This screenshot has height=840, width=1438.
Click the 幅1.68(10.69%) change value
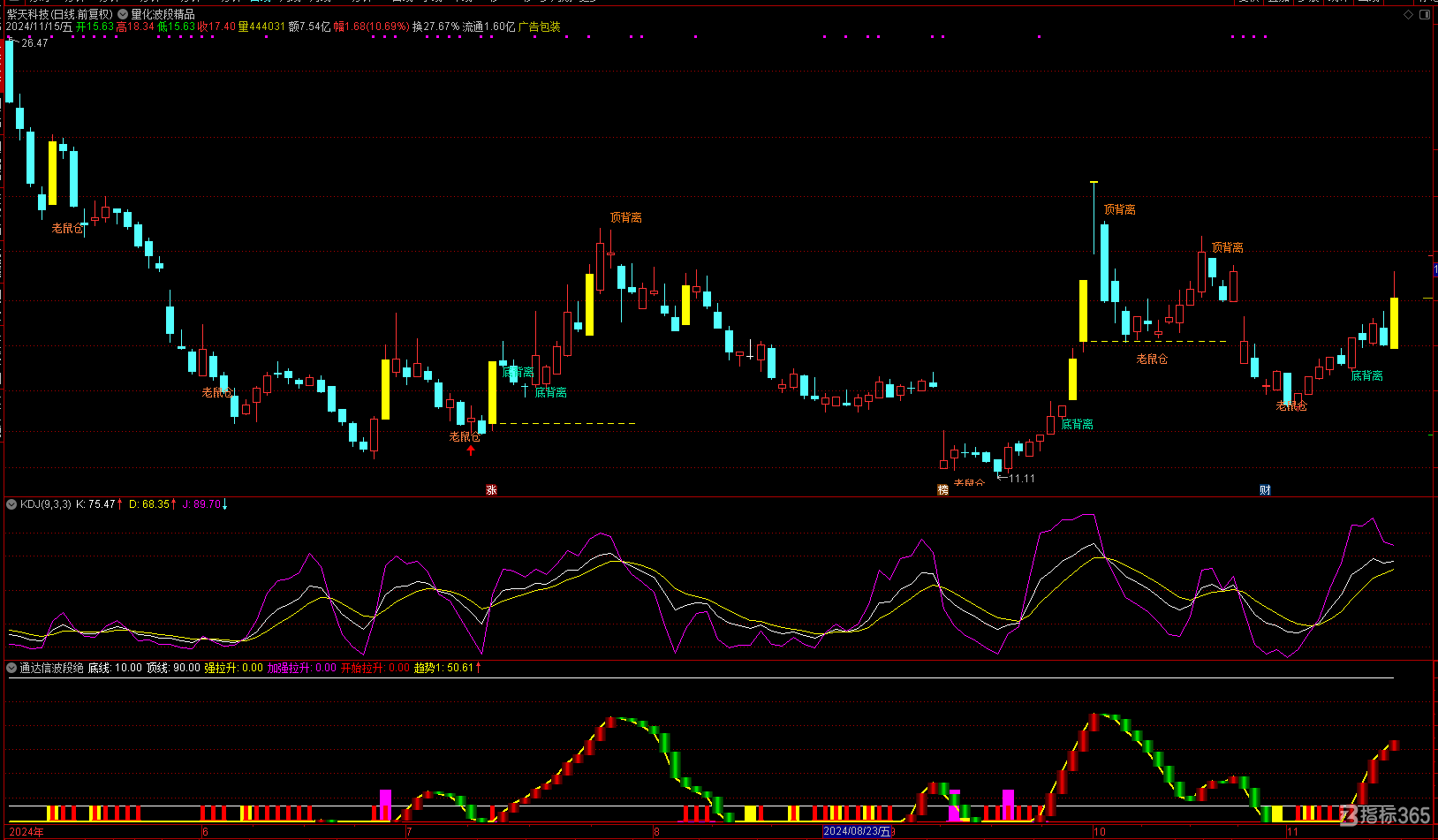point(372,26)
